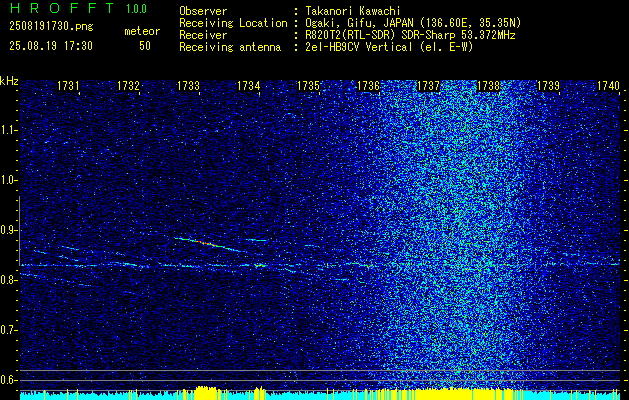Click the Receiving antenna label
The width and height of the screenshot is (629, 400).
[x=230, y=47]
